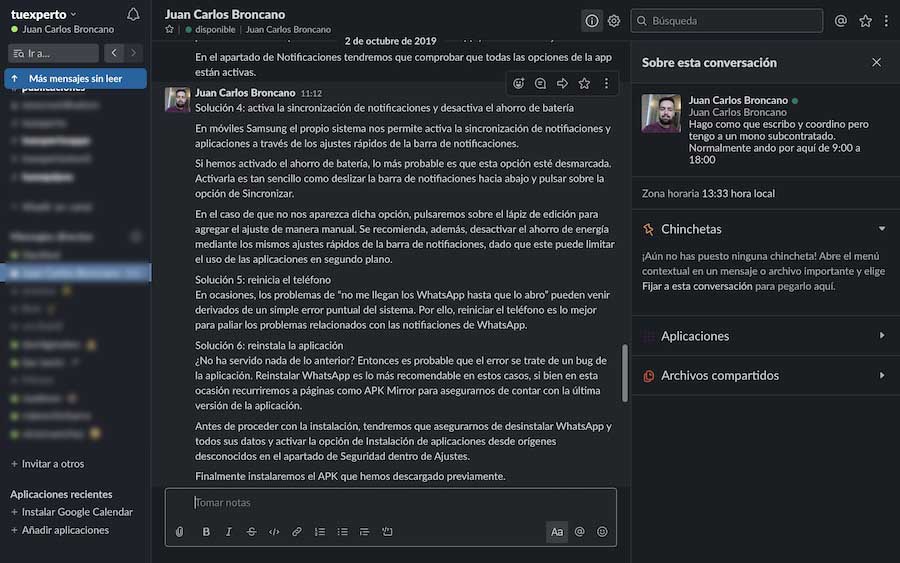Toggle the Aa formatting toolbar button
Screen dimensions: 900x563
click(557, 532)
